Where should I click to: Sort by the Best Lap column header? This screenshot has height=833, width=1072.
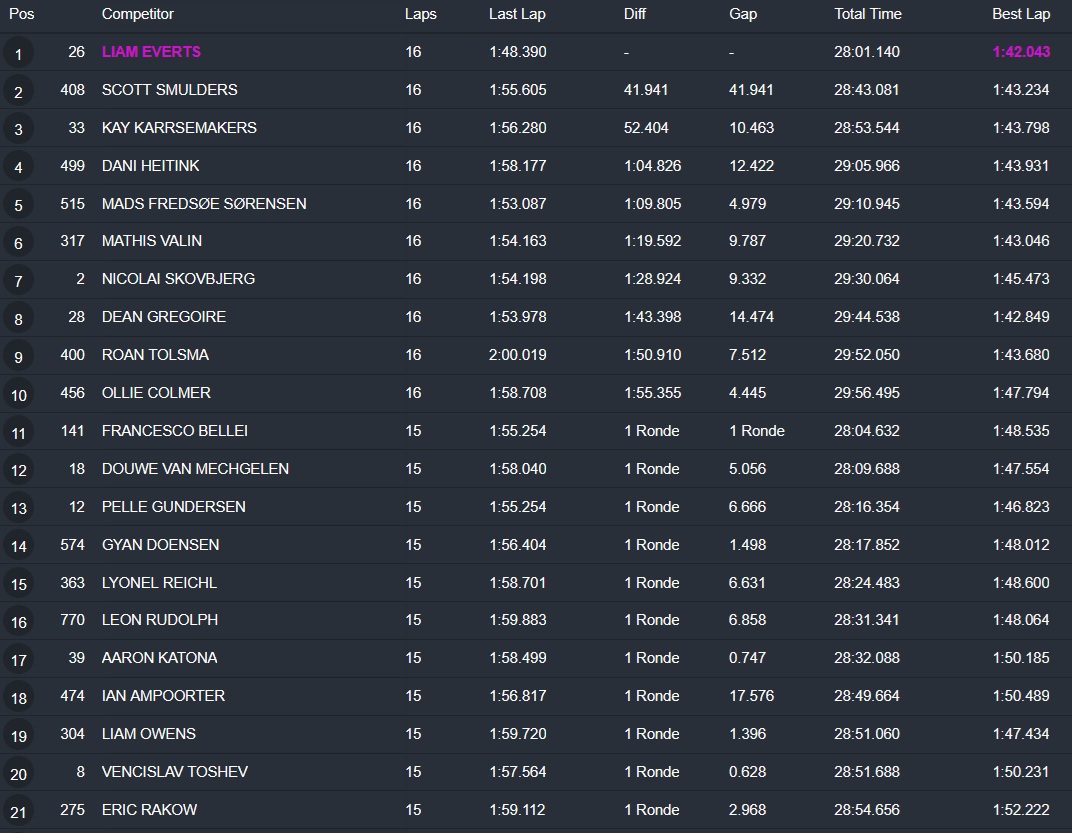[x=1020, y=14]
